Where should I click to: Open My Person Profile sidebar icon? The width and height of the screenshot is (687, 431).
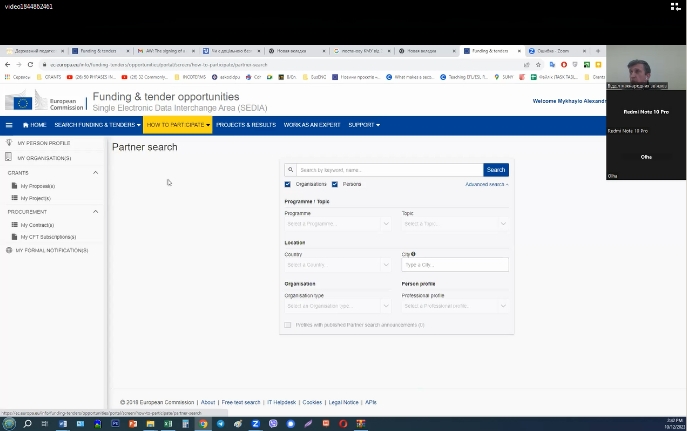point(9,142)
